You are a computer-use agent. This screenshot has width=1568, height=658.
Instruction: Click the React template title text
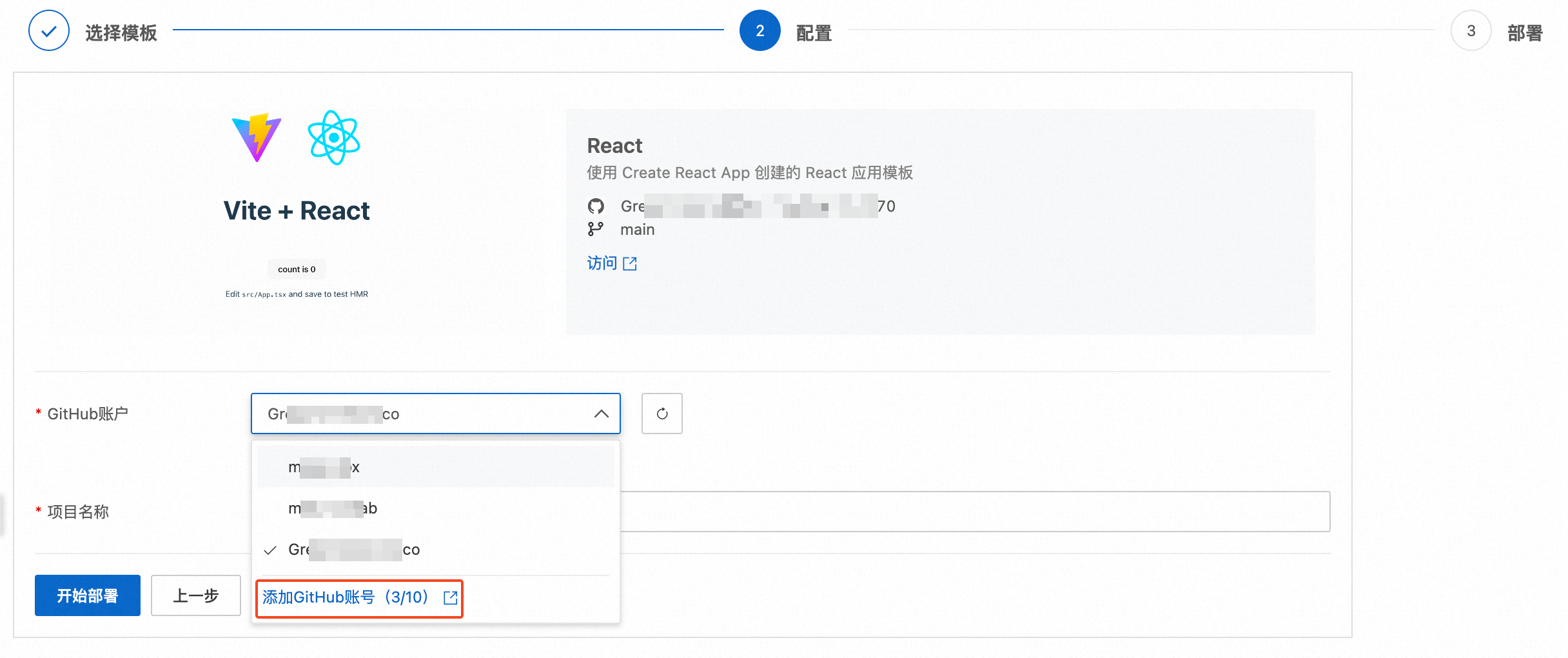point(614,146)
